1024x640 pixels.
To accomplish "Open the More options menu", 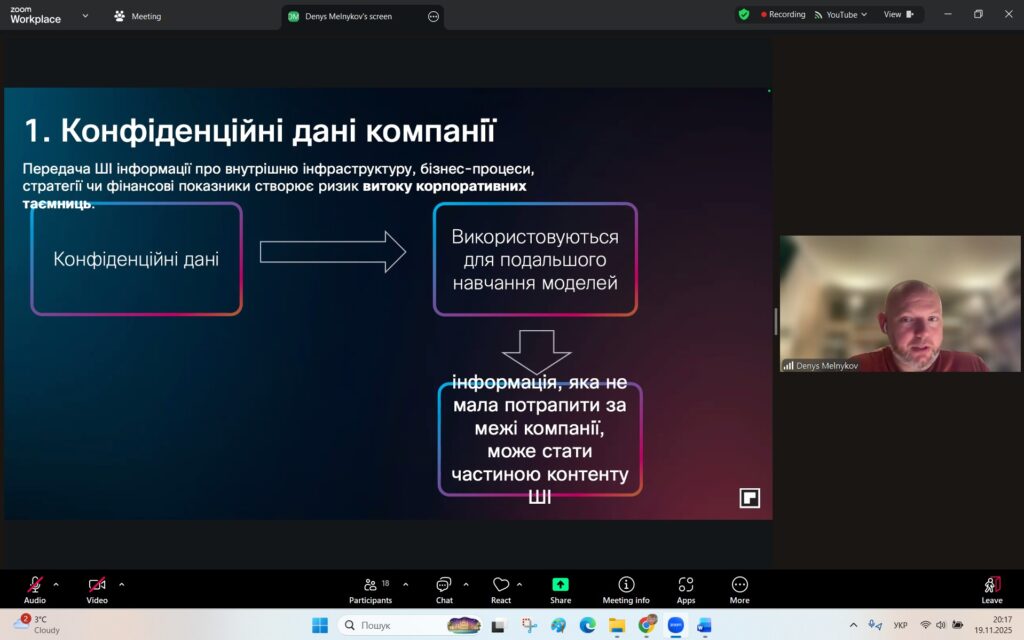I will (x=739, y=589).
